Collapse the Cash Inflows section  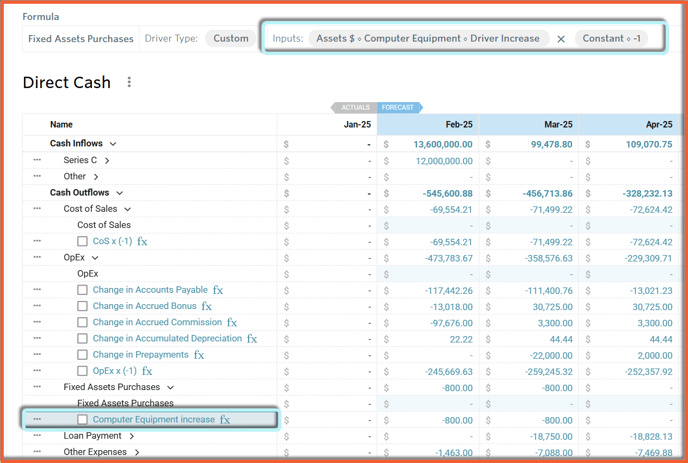pyautogui.click(x=113, y=144)
